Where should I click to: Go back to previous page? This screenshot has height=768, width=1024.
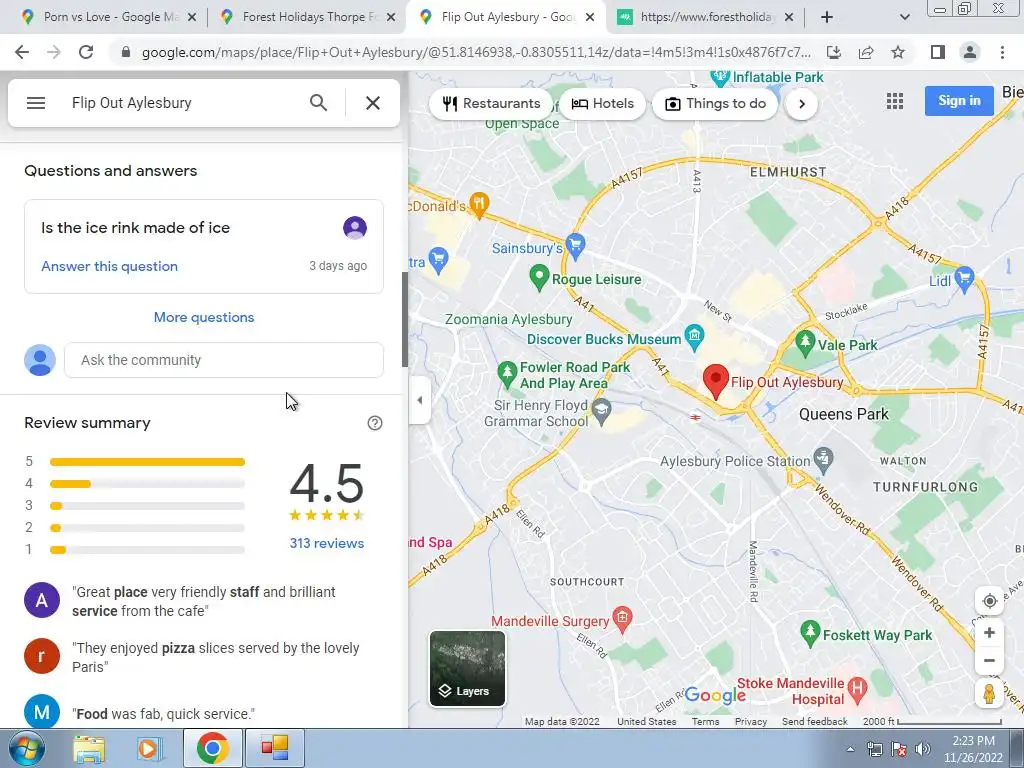(22, 52)
